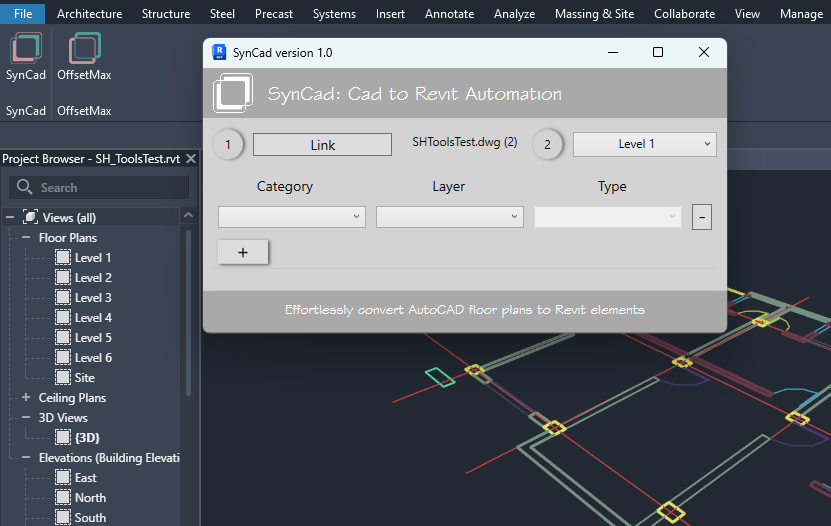The image size is (831, 526).
Task: Click the OffsetMax panel label under ribbon
Action: point(84,111)
